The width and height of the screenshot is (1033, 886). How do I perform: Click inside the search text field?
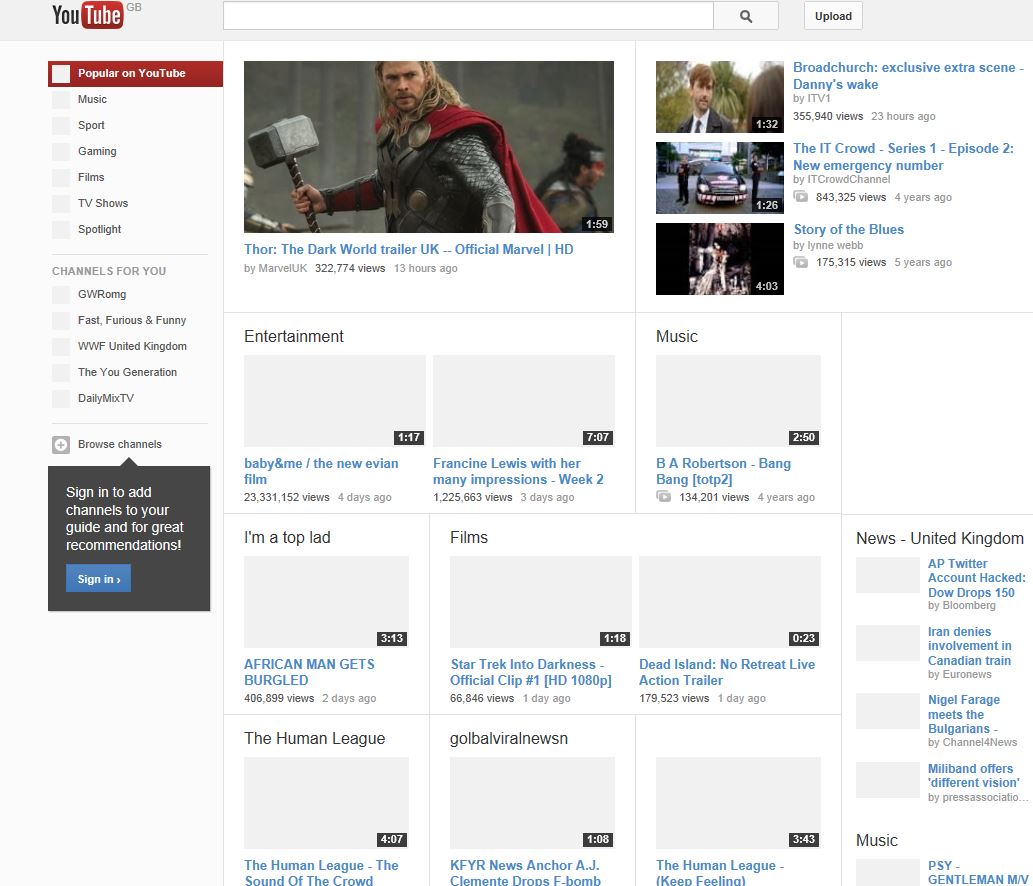(x=467, y=16)
